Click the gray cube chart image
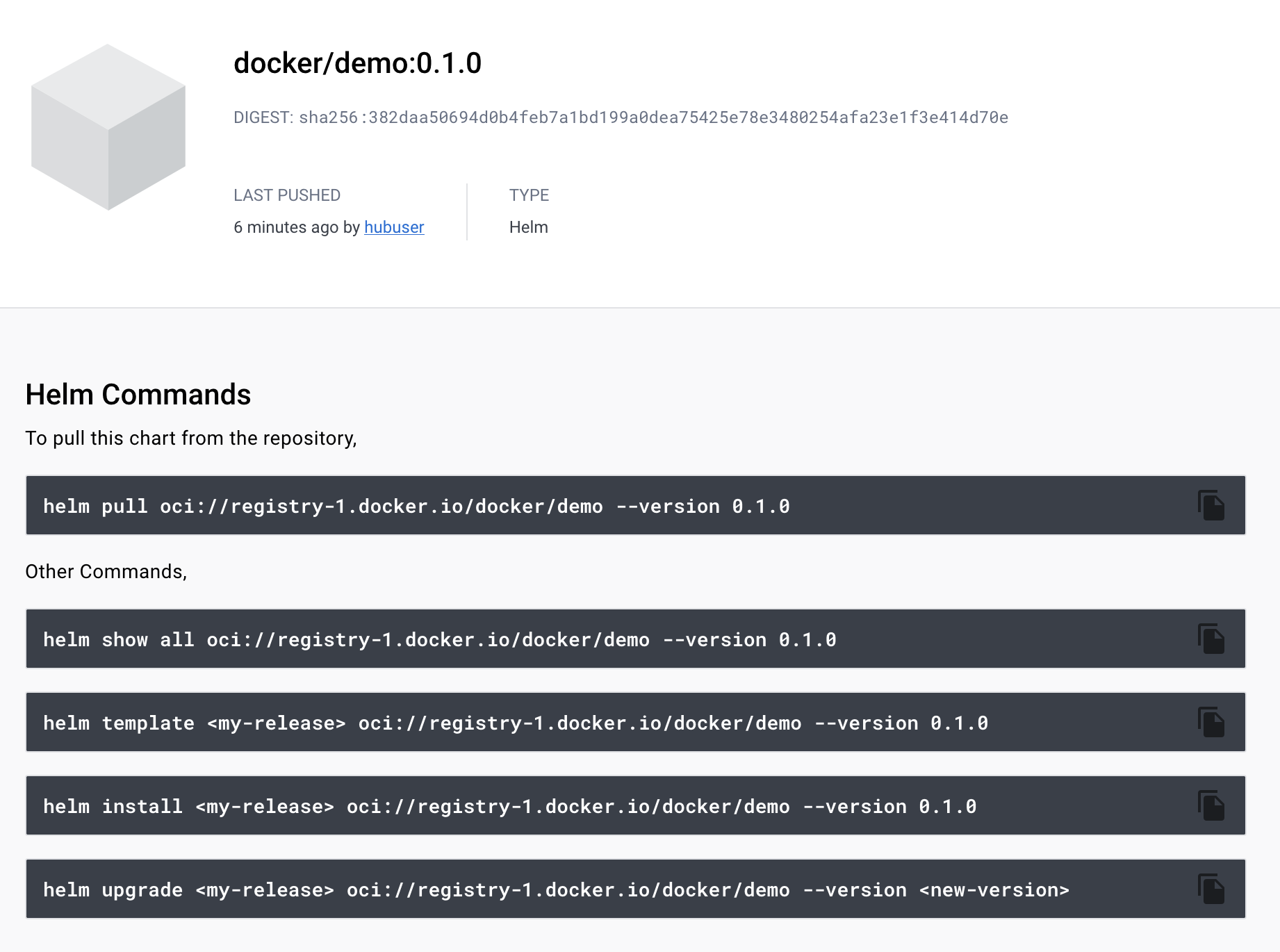The height and width of the screenshot is (952, 1280). (x=108, y=127)
